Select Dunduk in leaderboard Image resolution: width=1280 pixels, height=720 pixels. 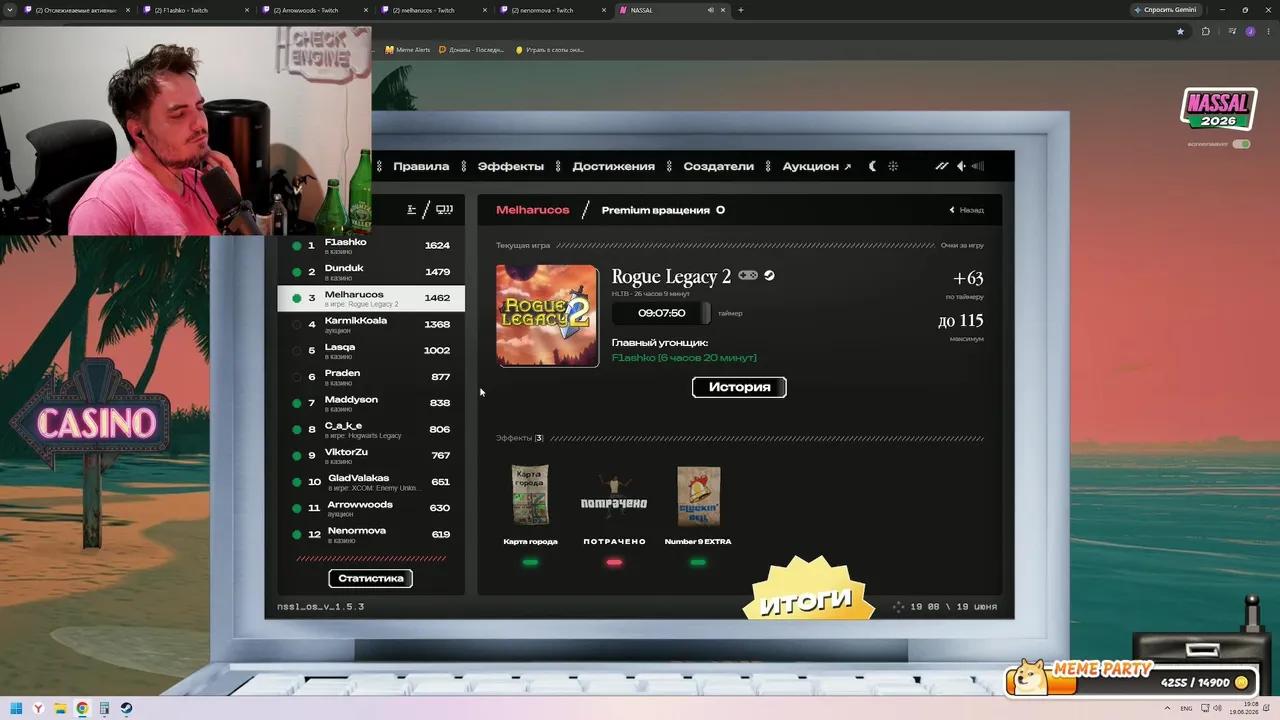371,272
